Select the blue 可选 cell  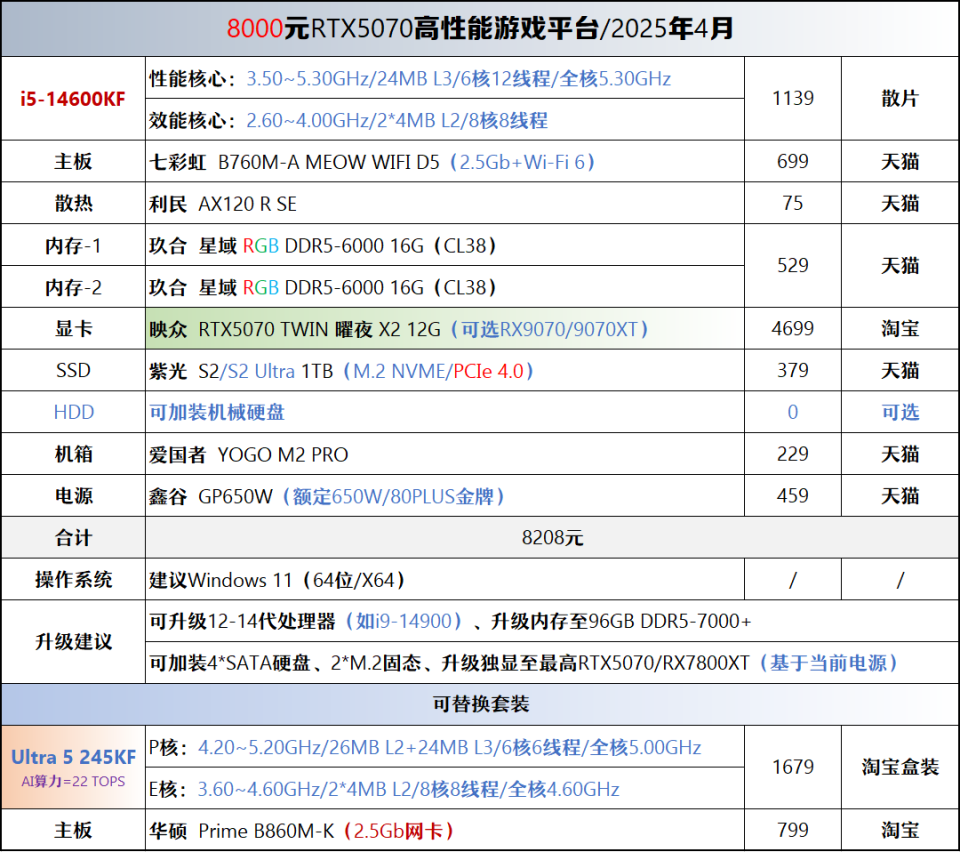[900, 412]
